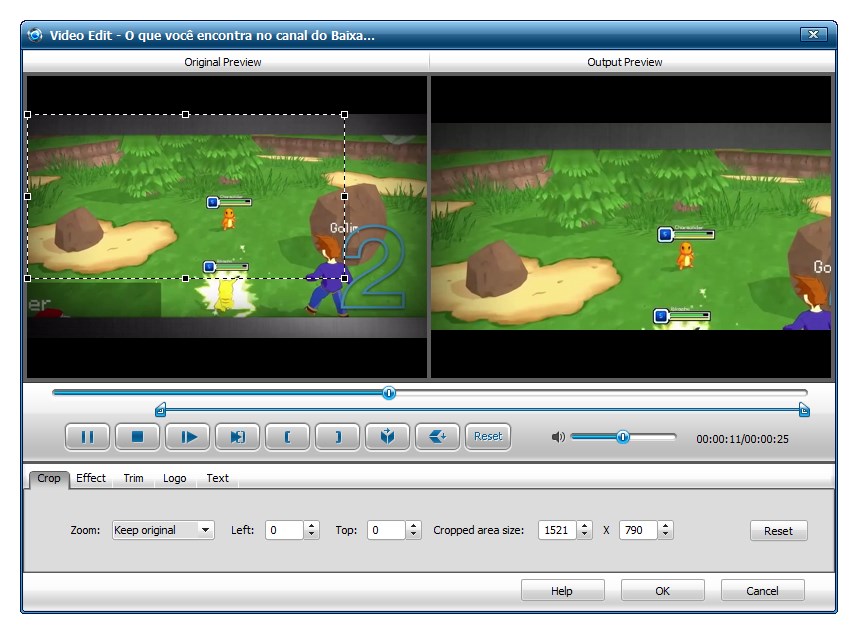Click the Top value field

pyautogui.click(x=386, y=530)
